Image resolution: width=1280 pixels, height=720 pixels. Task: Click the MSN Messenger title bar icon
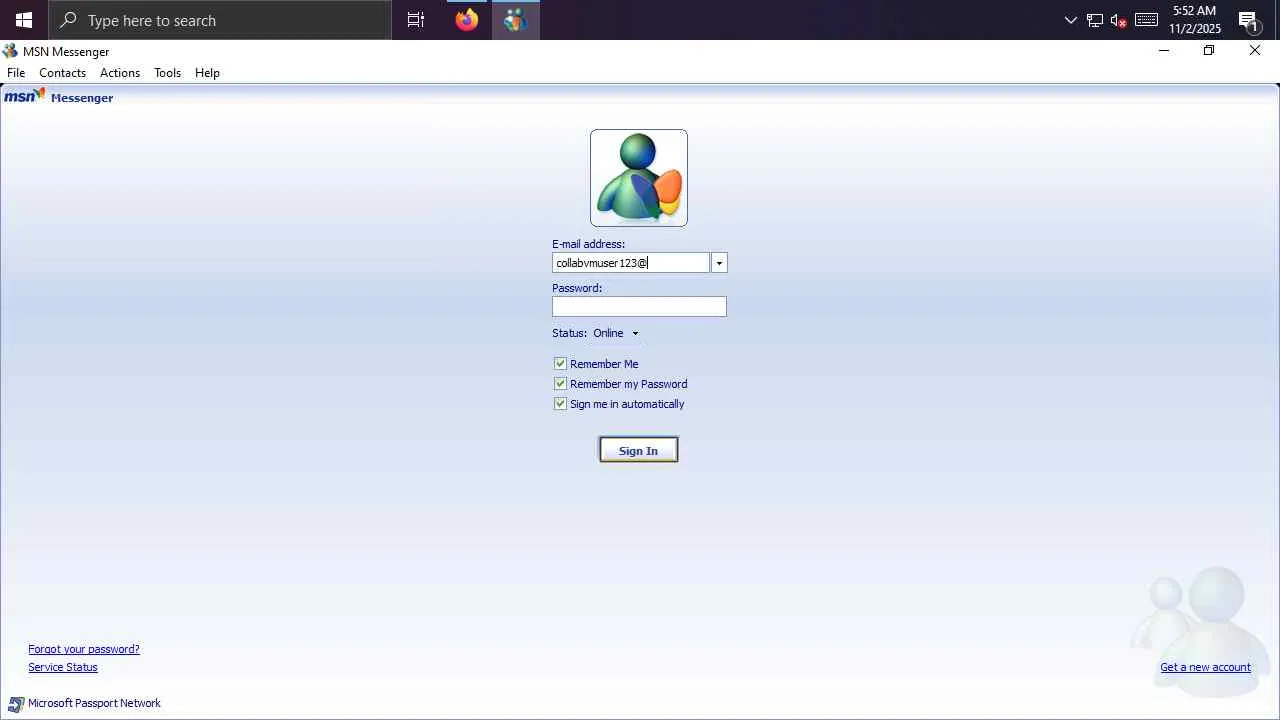click(x=10, y=51)
